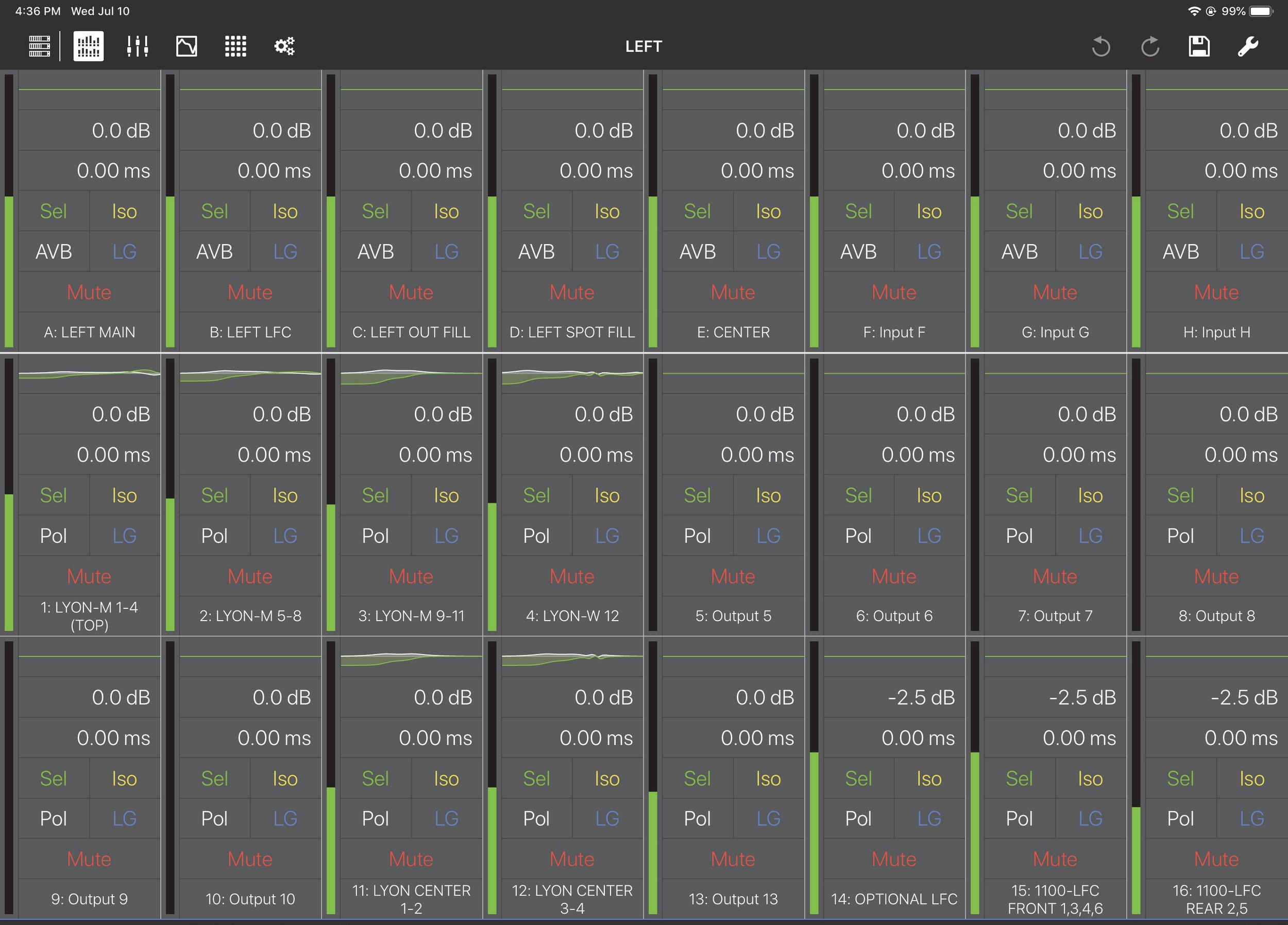Click the redo arrow icon
The height and width of the screenshot is (925, 1288).
1150,46
